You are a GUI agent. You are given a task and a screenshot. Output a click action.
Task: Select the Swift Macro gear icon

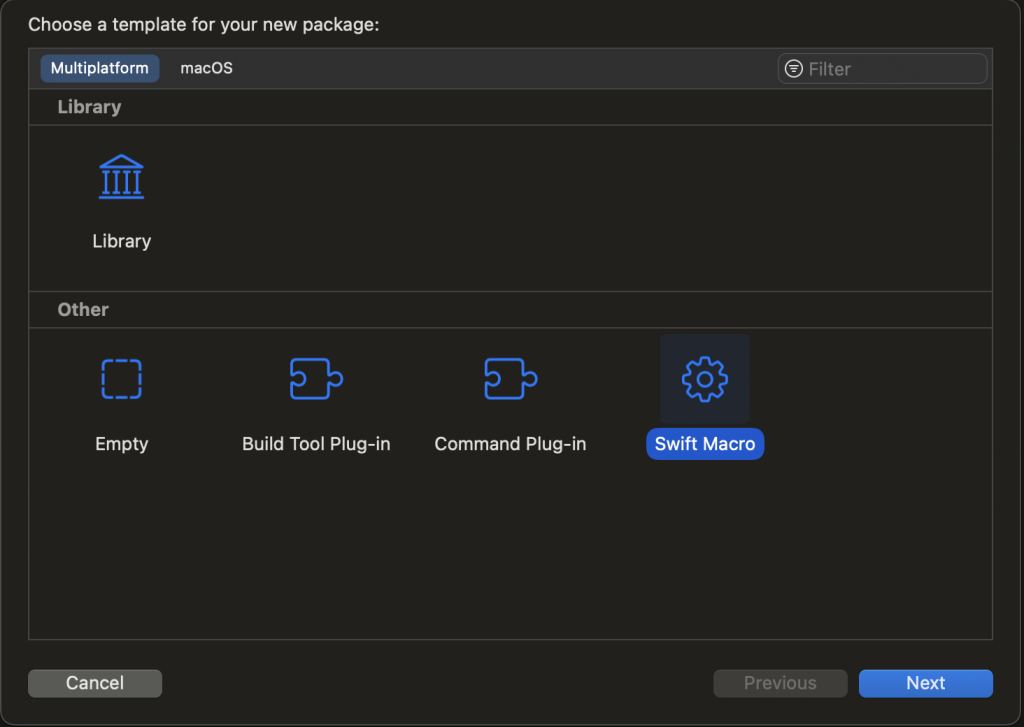[705, 379]
